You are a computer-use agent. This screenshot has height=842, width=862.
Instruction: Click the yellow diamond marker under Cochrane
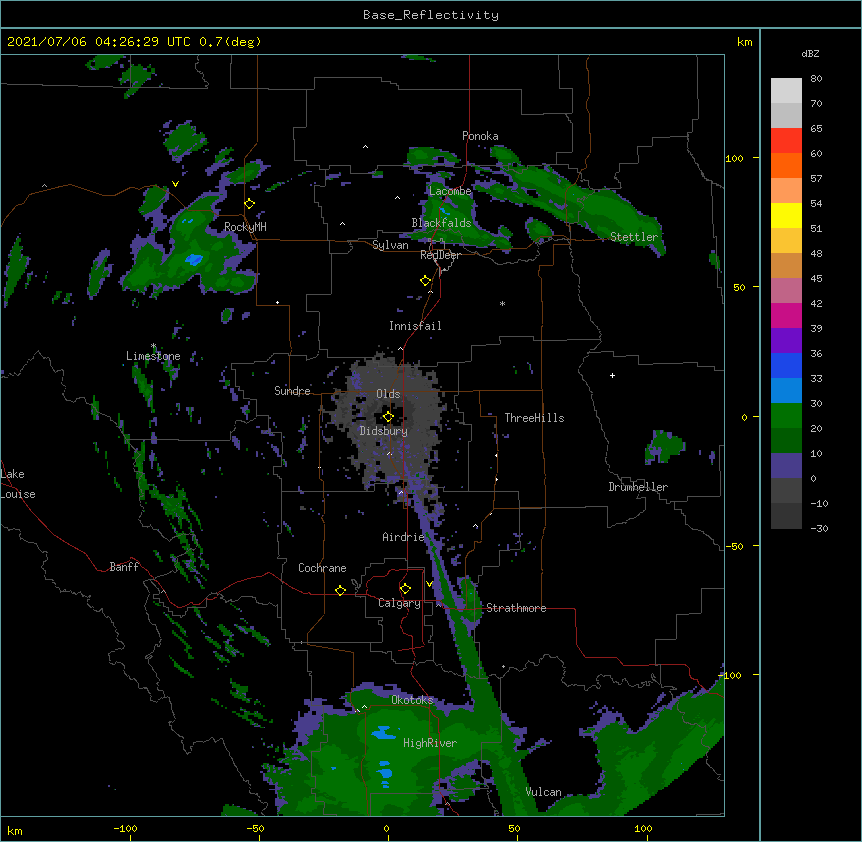click(x=340, y=590)
